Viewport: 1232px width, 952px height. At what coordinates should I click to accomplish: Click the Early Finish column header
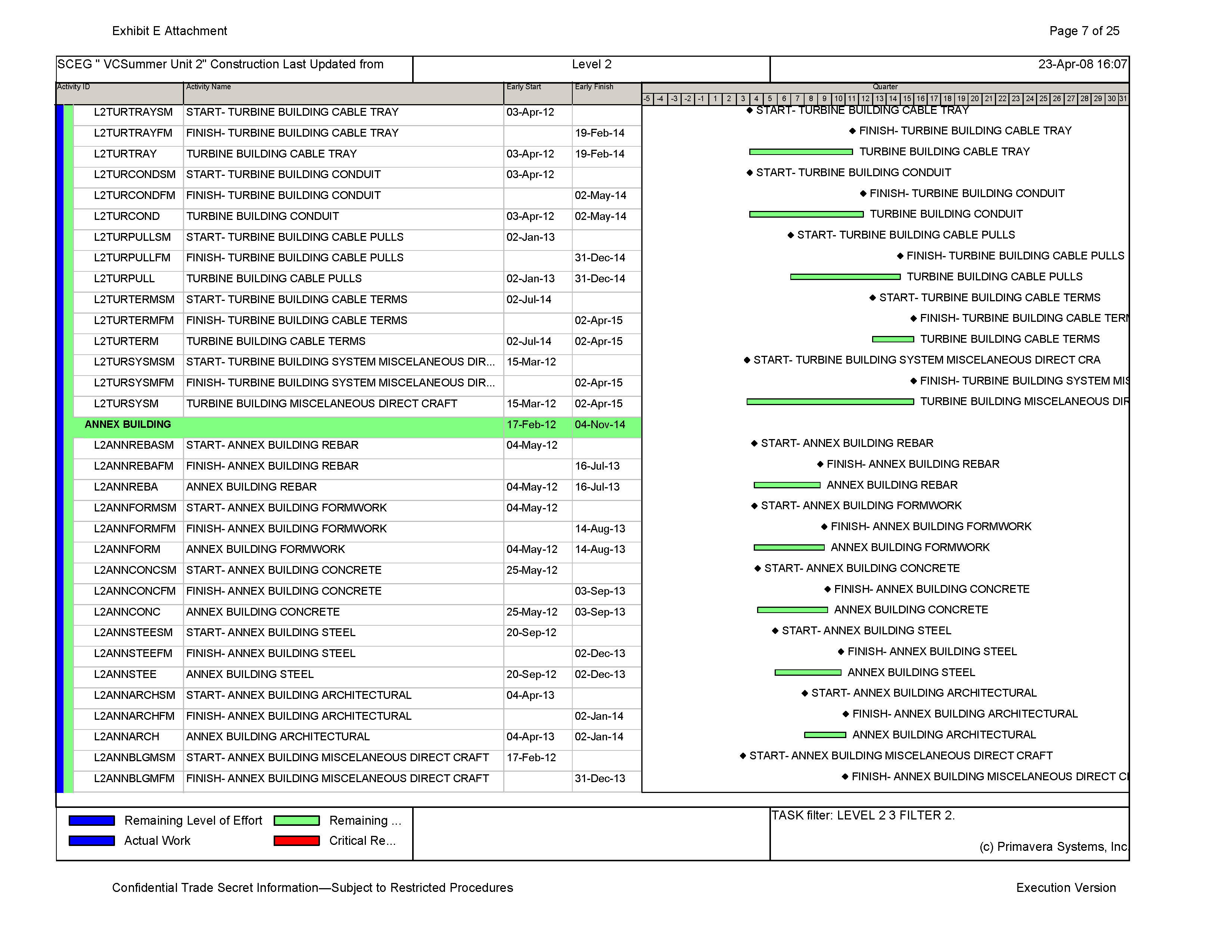point(607,94)
